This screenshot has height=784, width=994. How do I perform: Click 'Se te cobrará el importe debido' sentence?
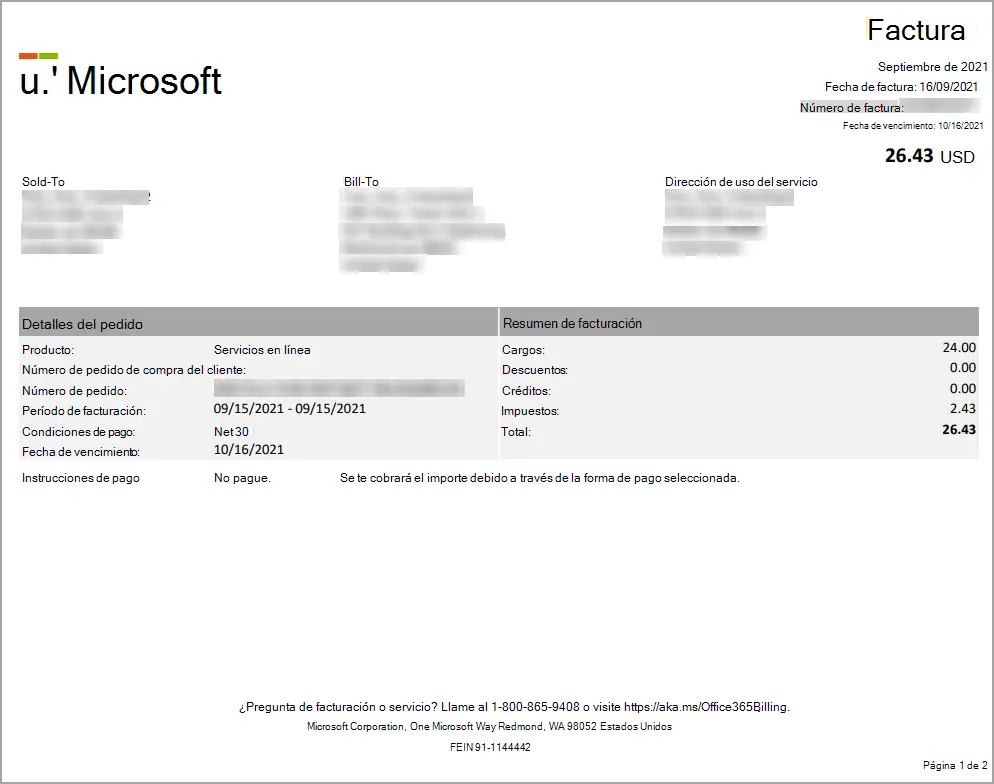coord(539,478)
